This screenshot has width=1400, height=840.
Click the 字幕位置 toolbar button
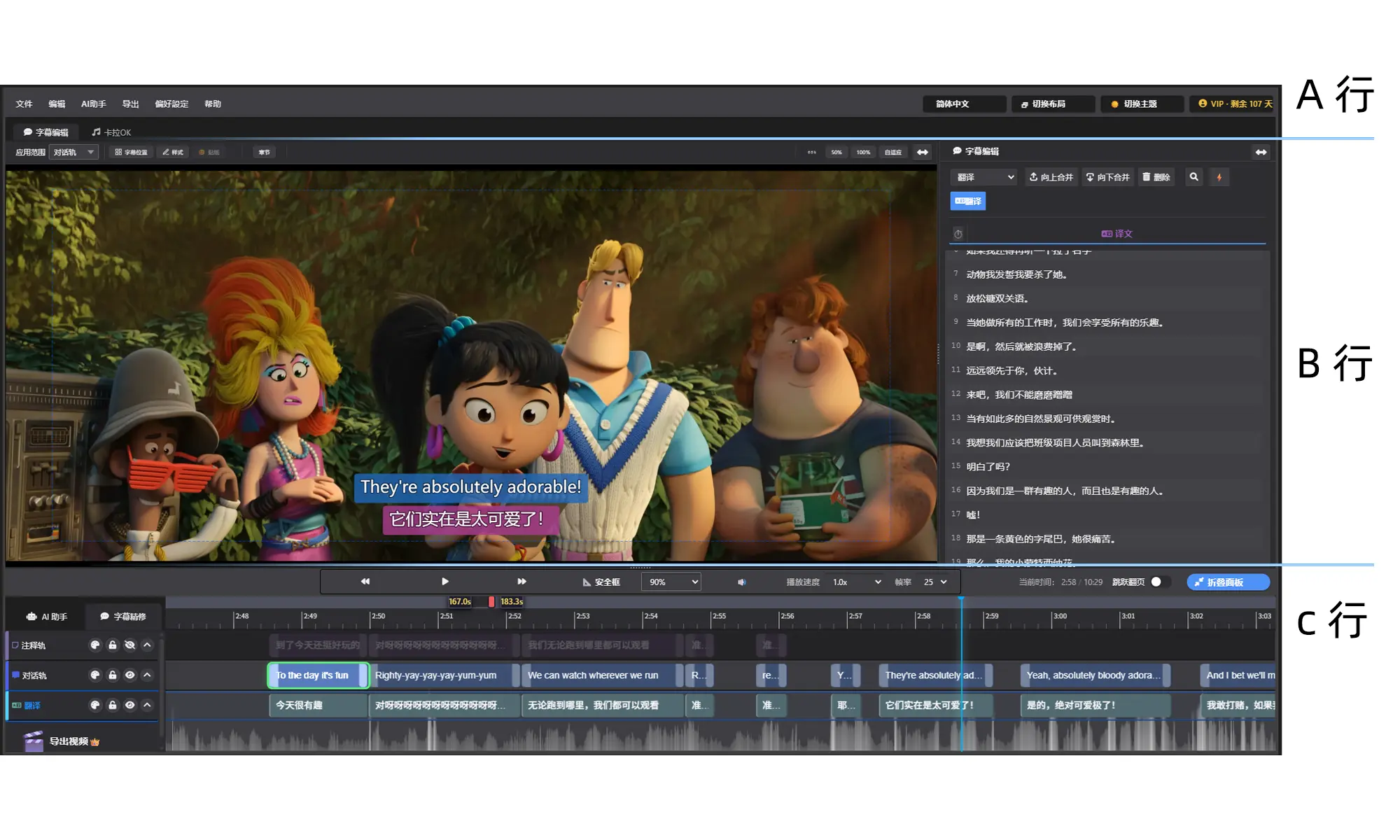tap(132, 153)
